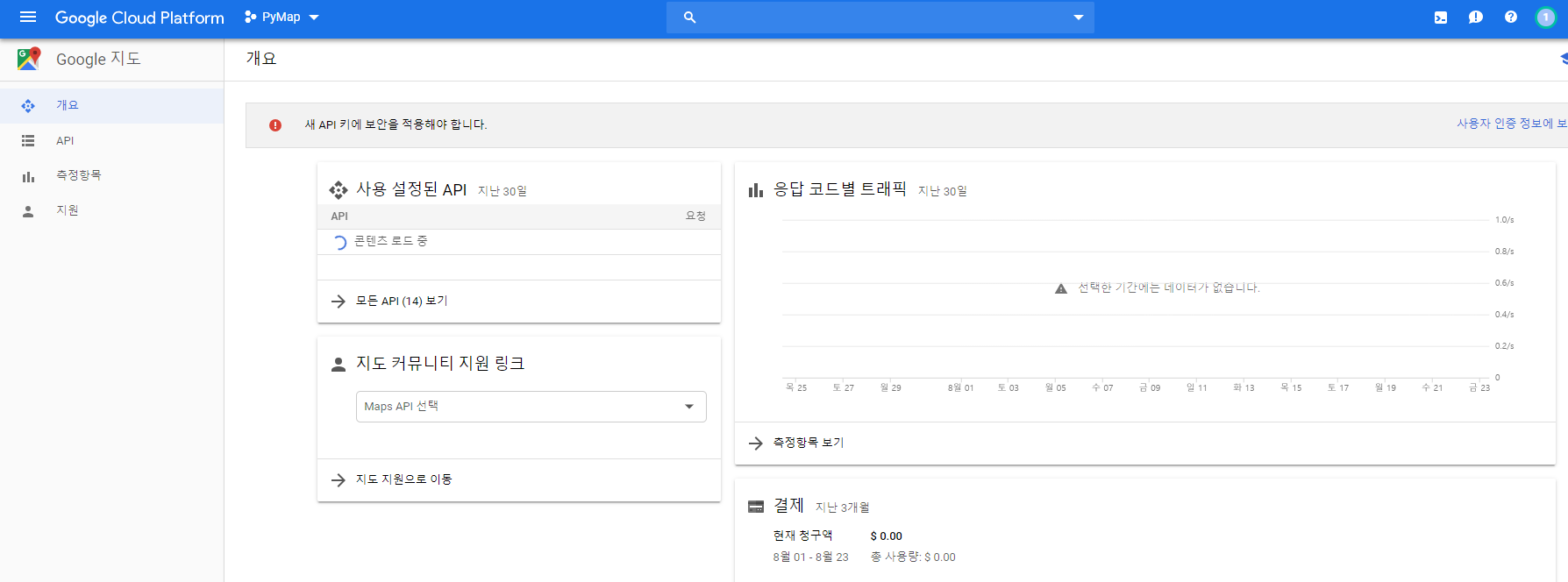1568x582 pixels.
Task: Activate Cloud Shell icon
Action: 1441,18
